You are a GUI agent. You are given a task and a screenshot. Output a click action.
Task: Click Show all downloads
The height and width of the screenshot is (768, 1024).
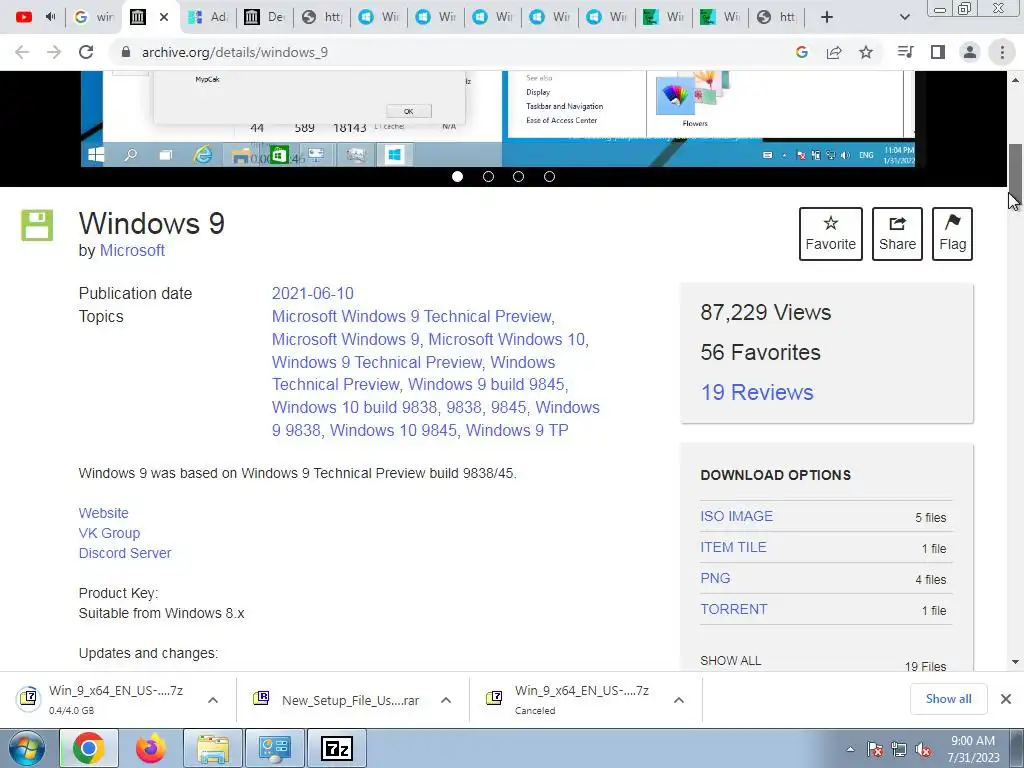pyautogui.click(x=948, y=699)
